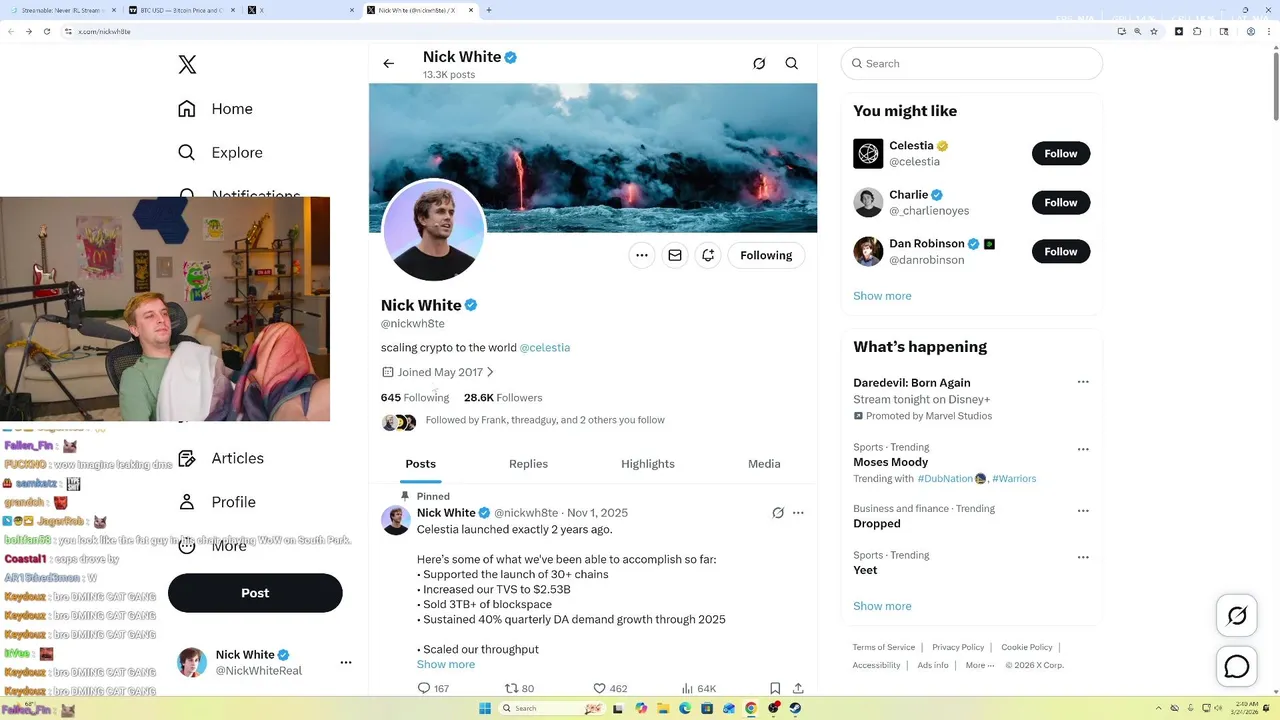The height and width of the screenshot is (720, 1280).
Task: Click the black Post button
Action: point(255,593)
